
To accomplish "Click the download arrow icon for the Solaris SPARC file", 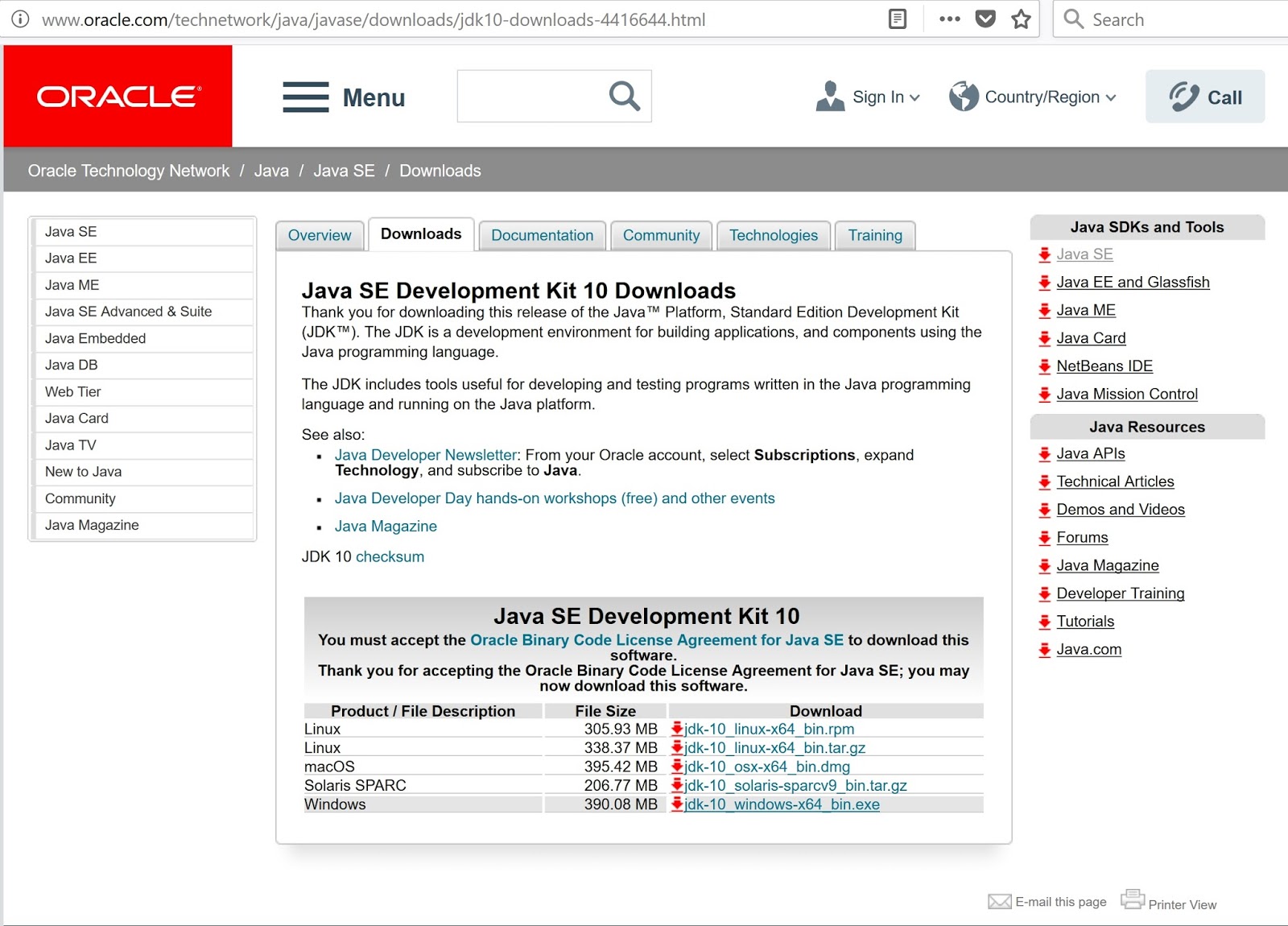I will pos(677,785).
